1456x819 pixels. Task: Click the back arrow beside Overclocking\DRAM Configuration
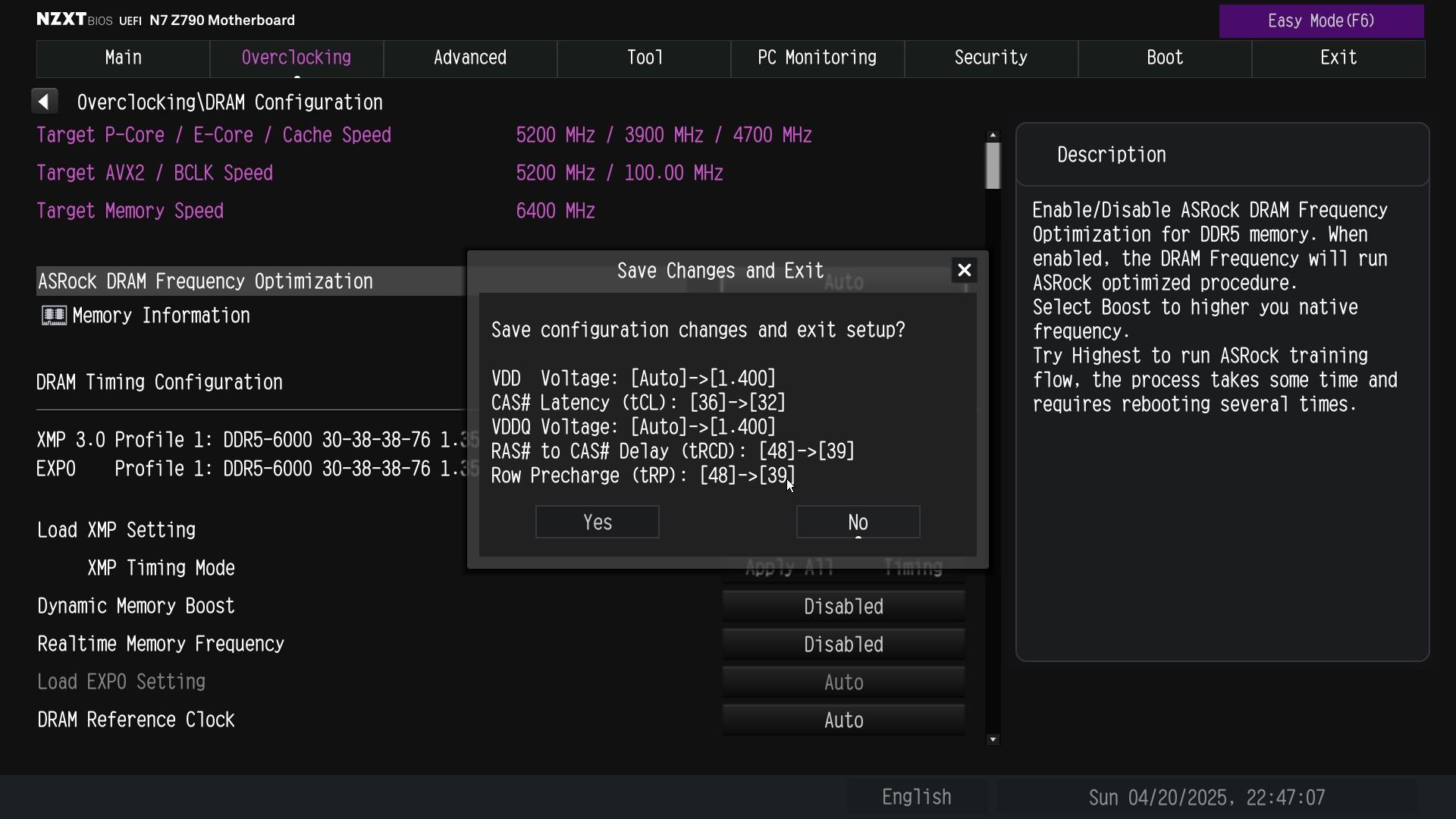pos(45,102)
